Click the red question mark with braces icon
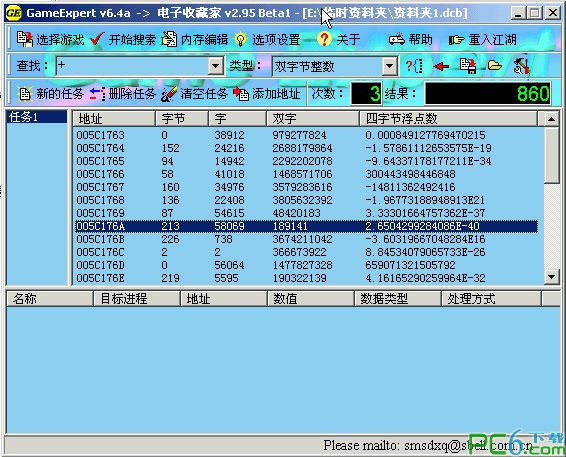566x457 pixels. 414,66
